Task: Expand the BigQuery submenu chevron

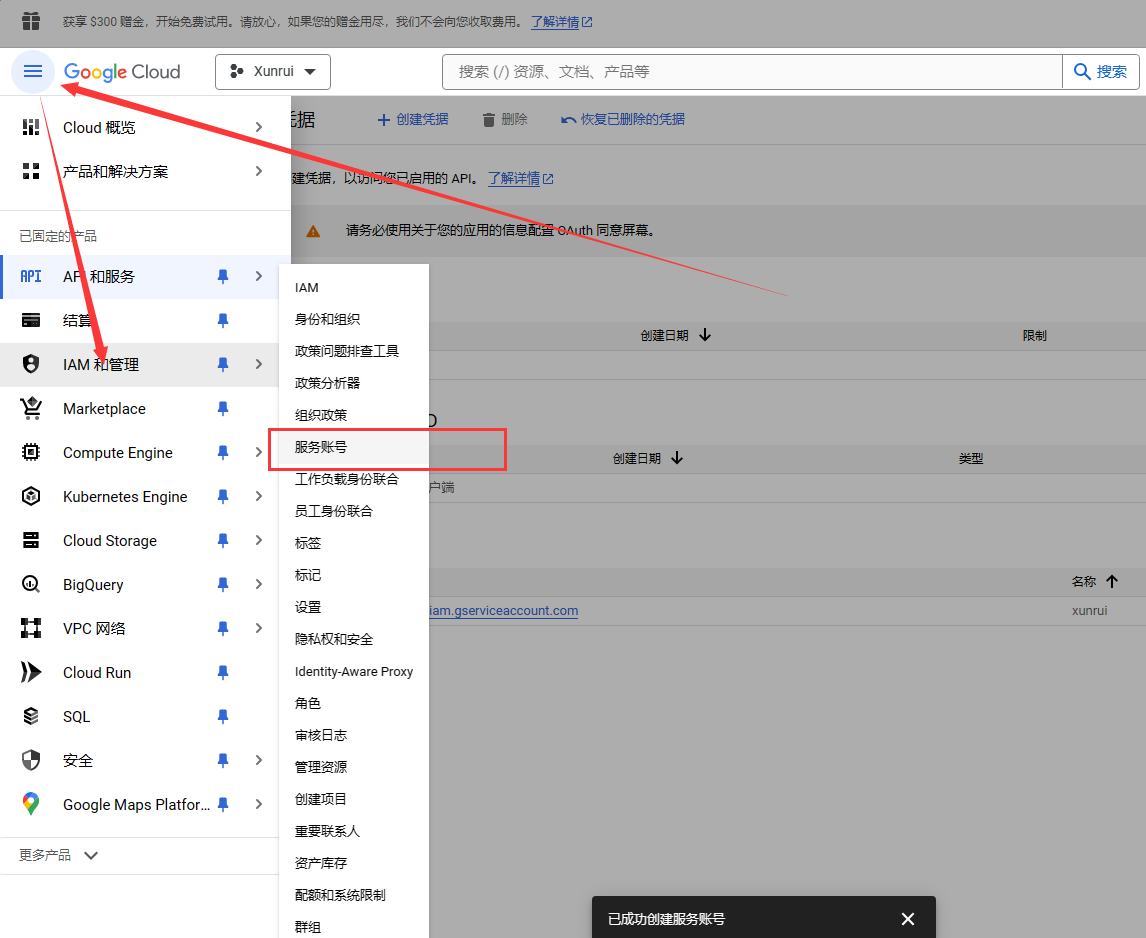Action: 259,584
